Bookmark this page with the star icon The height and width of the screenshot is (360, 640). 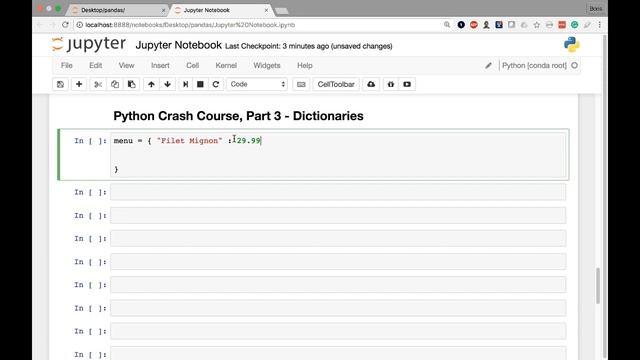(536, 25)
